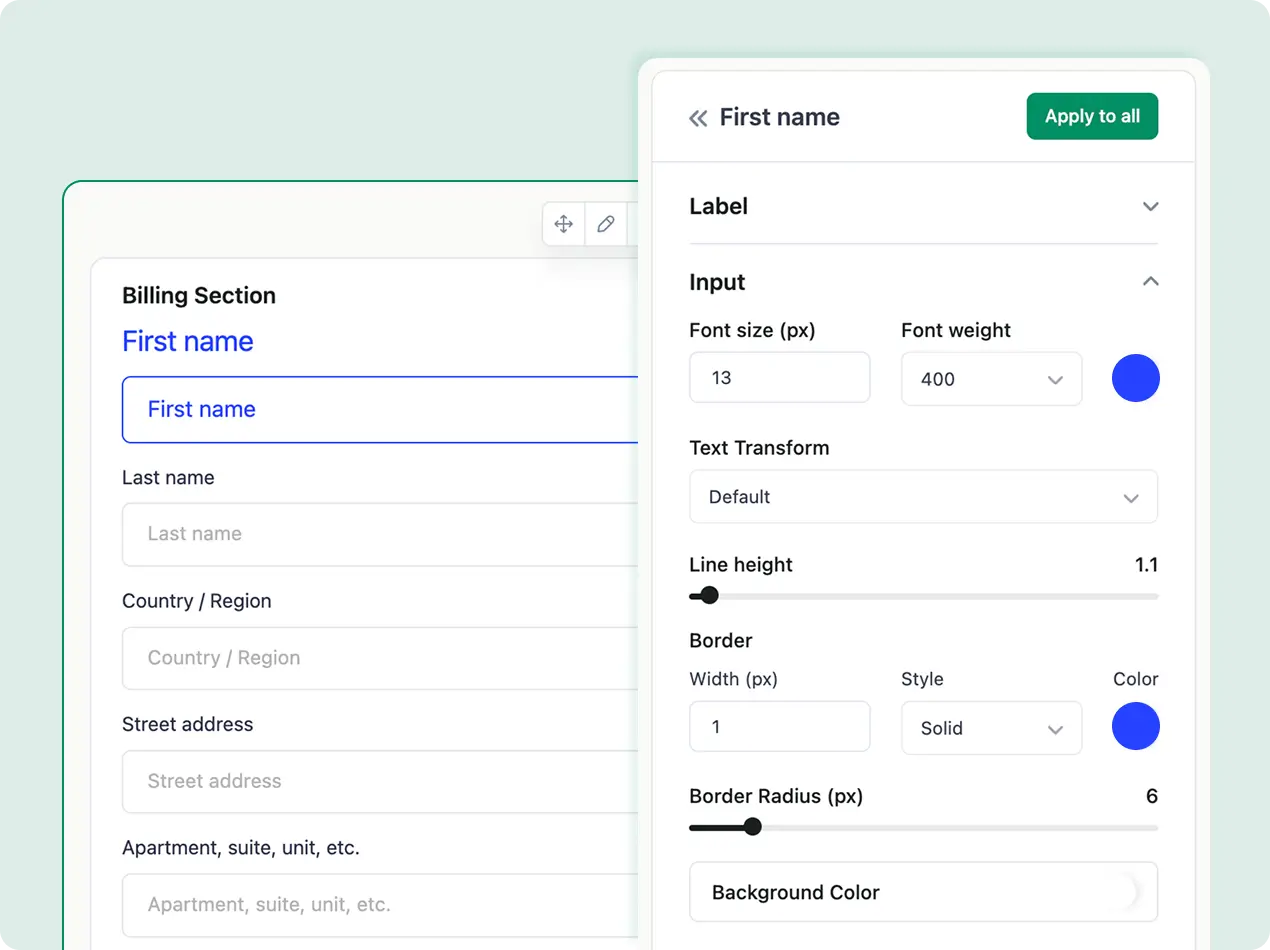Image resolution: width=1270 pixels, height=950 pixels.
Task: Open the Font weight dropdown
Action: [991, 379]
